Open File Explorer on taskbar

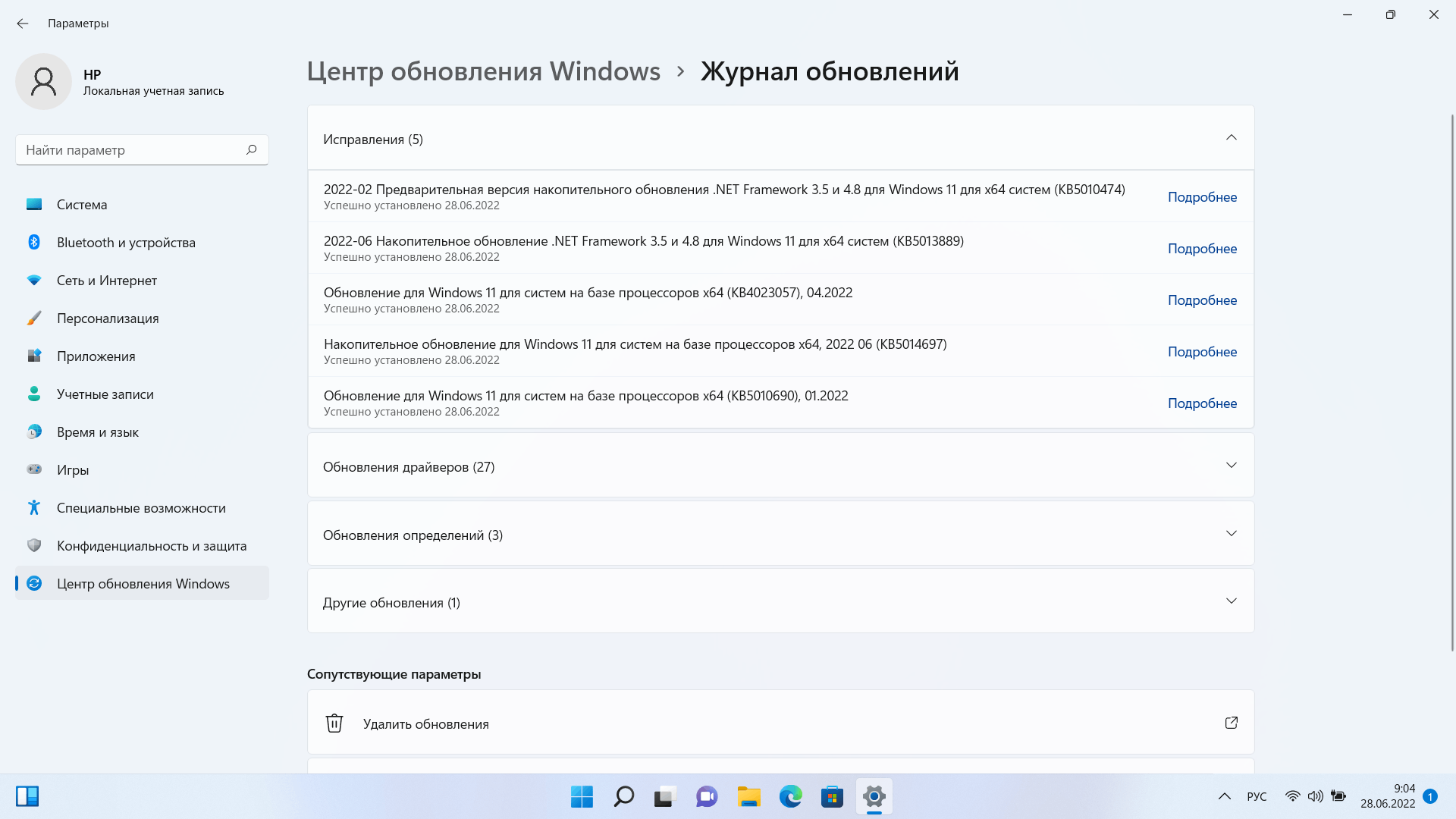pos(748,796)
